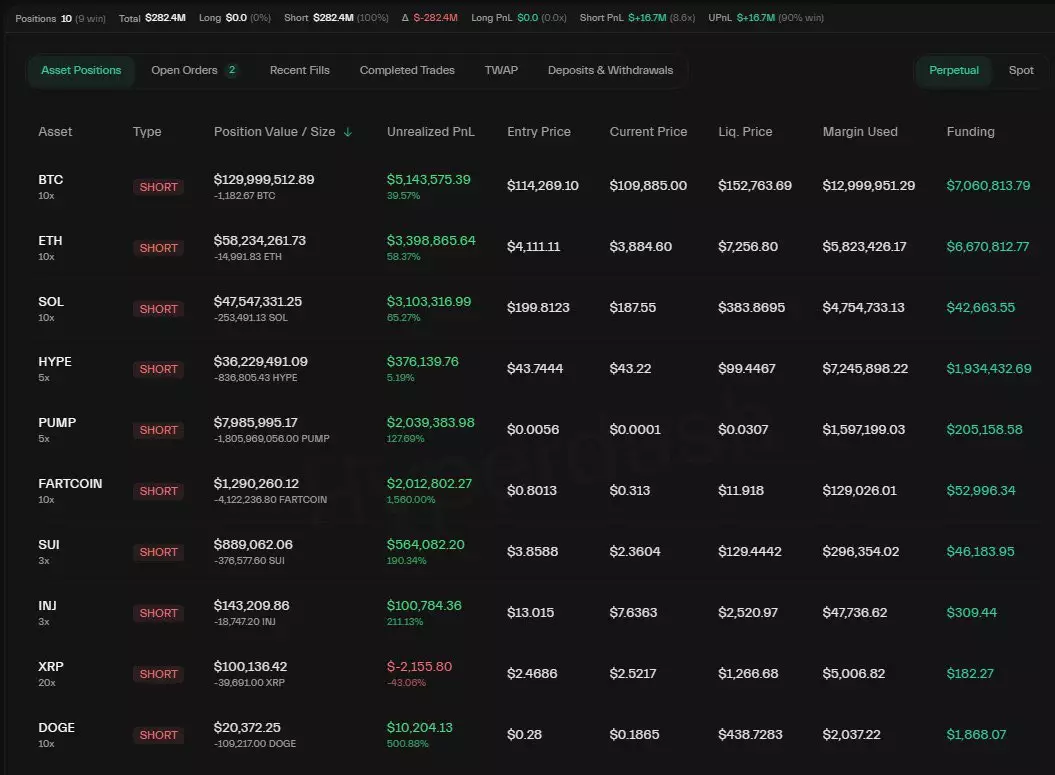This screenshot has width=1055, height=775.
Task: Switch to Perpetual view
Action: 953,70
